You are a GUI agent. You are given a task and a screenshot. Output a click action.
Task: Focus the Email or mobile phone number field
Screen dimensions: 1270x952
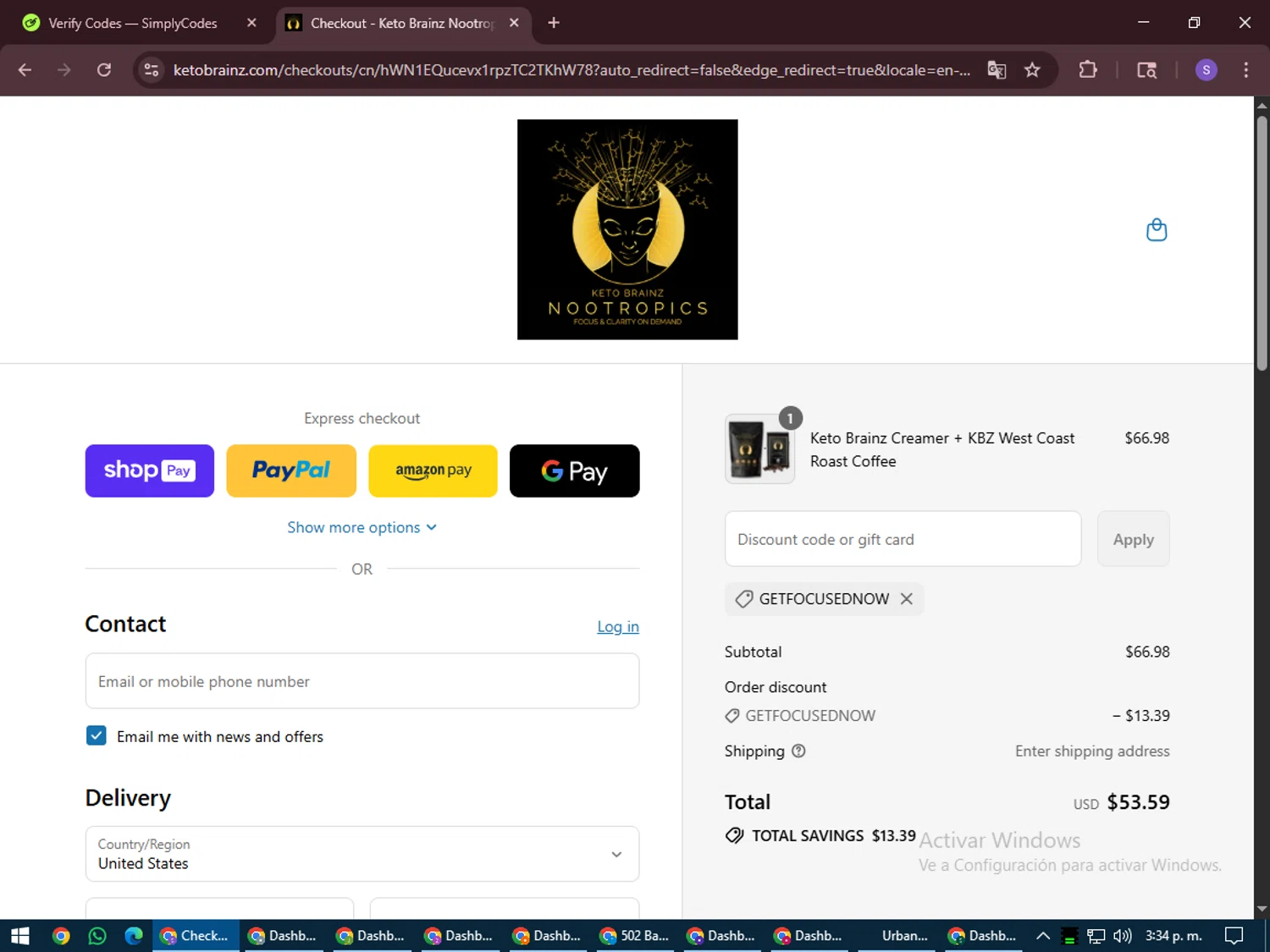pos(362,681)
